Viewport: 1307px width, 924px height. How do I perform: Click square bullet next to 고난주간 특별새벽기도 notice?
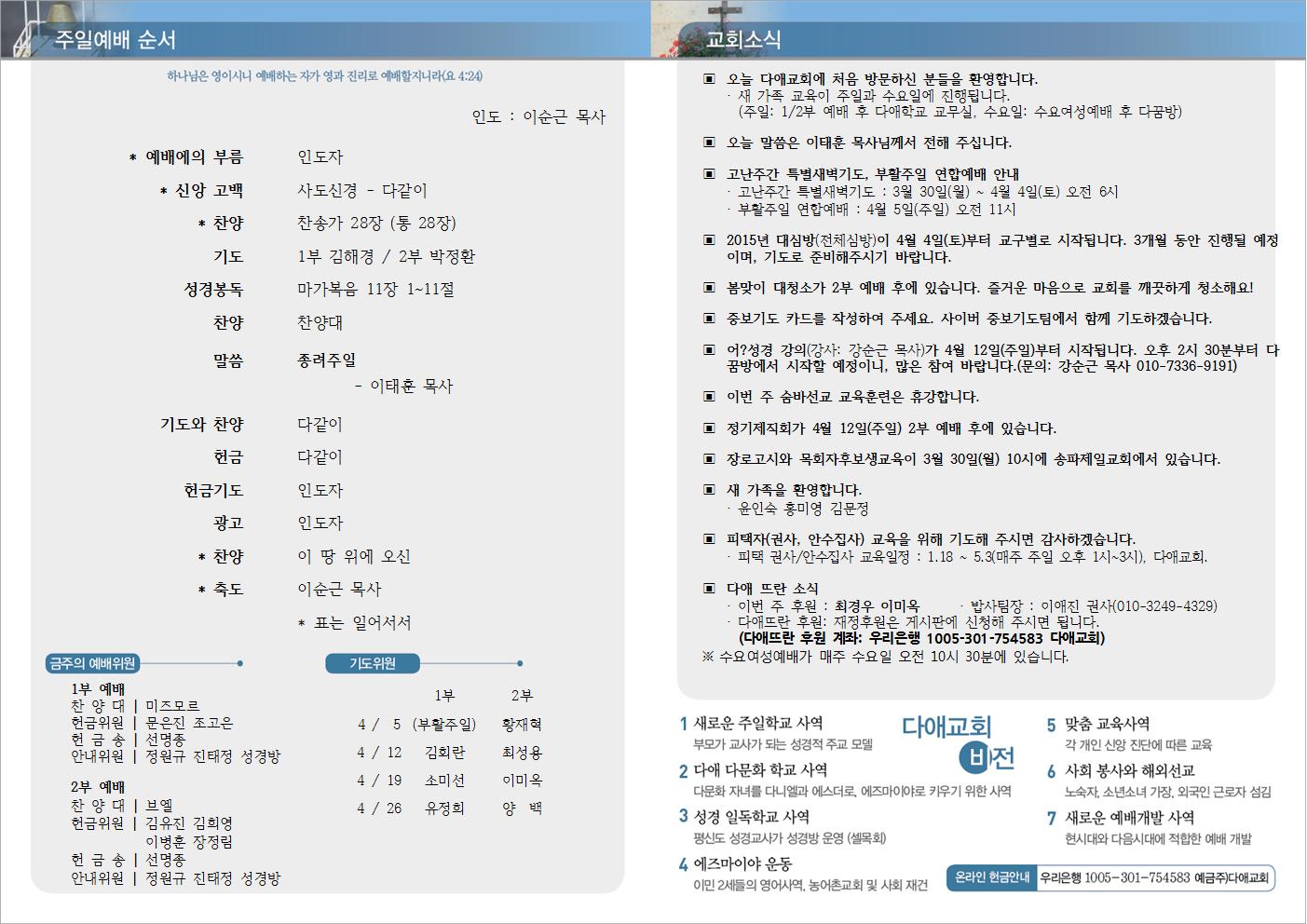(710, 174)
